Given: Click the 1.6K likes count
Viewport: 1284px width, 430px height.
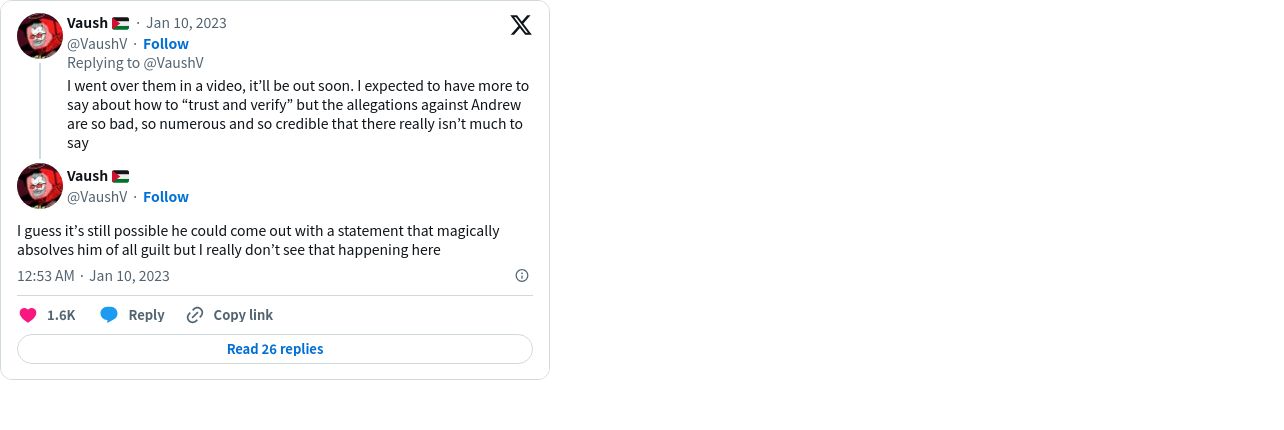Looking at the screenshot, I should [61, 315].
